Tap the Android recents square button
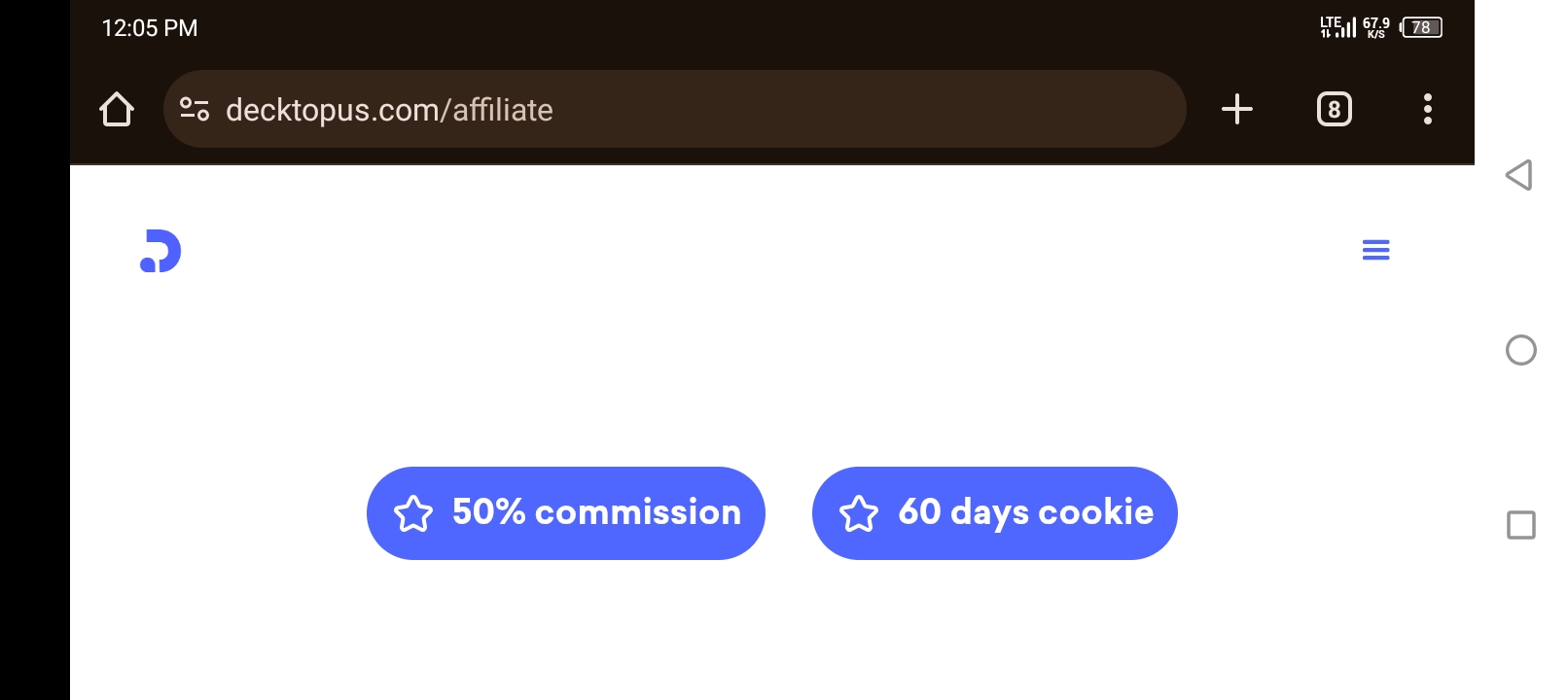Viewport: 1568px width, 700px height. pyautogui.click(x=1520, y=525)
